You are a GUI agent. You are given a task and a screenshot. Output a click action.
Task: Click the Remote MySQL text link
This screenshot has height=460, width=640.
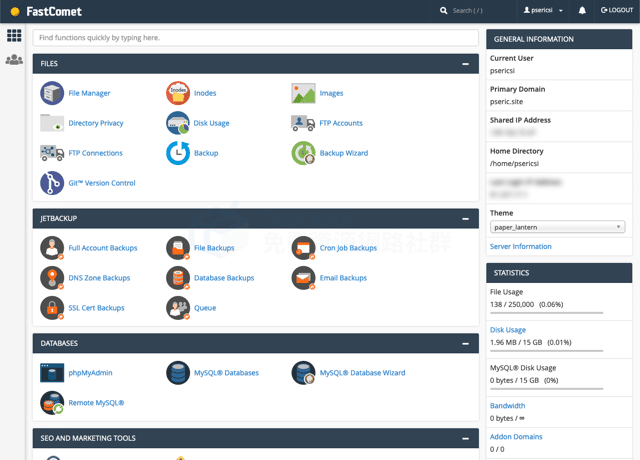click(96, 403)
